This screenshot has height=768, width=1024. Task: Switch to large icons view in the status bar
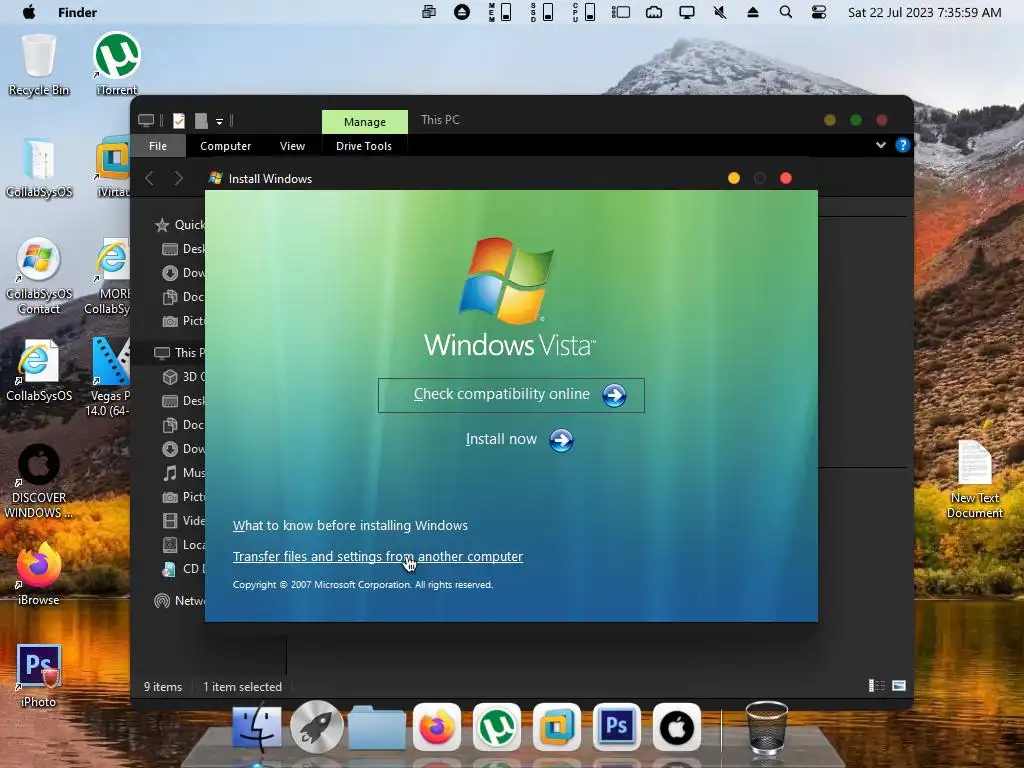(899, 686)
